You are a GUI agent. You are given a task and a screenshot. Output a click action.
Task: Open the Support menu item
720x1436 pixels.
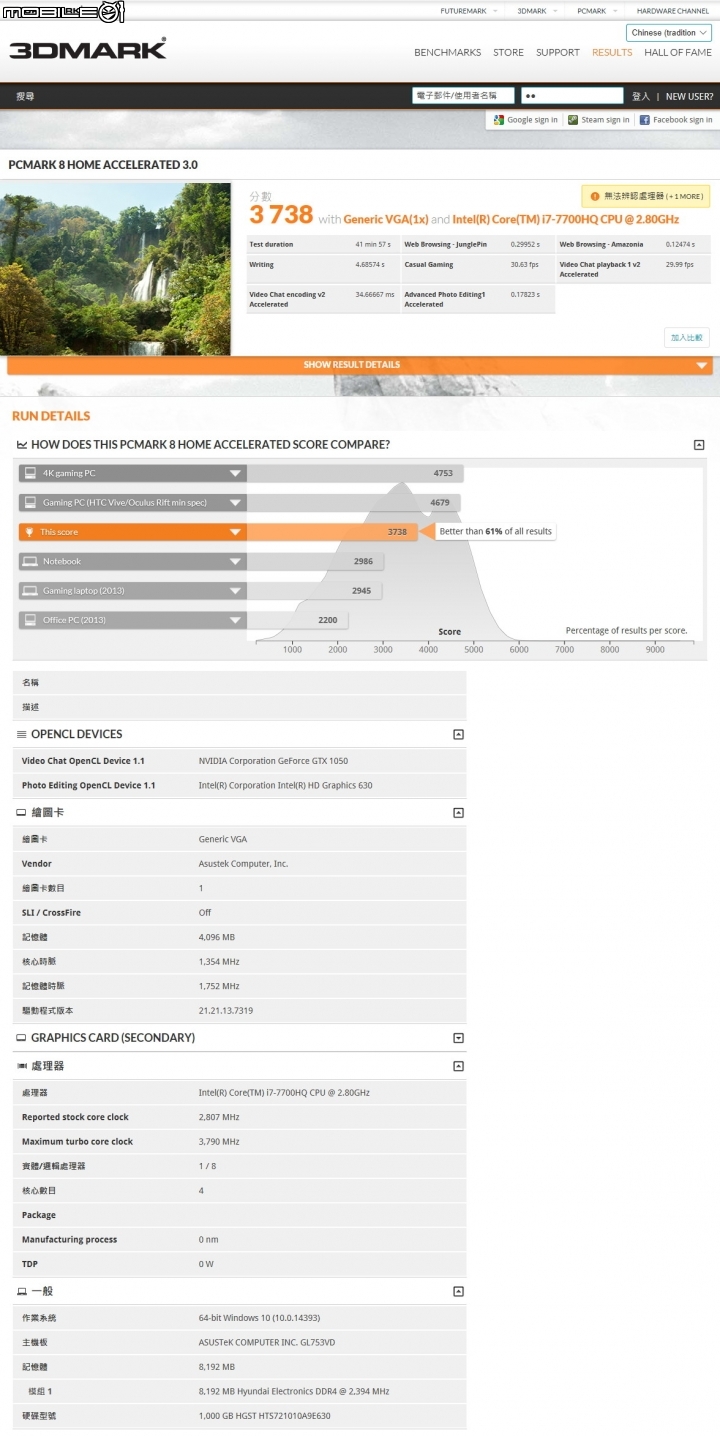click(x=557, y=52)
